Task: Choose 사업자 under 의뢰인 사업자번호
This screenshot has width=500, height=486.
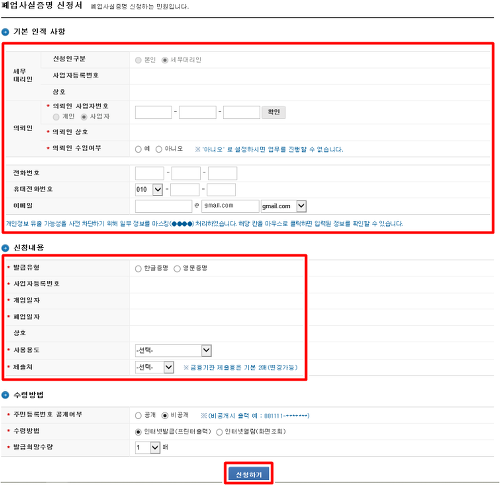Action: point(84,117)
